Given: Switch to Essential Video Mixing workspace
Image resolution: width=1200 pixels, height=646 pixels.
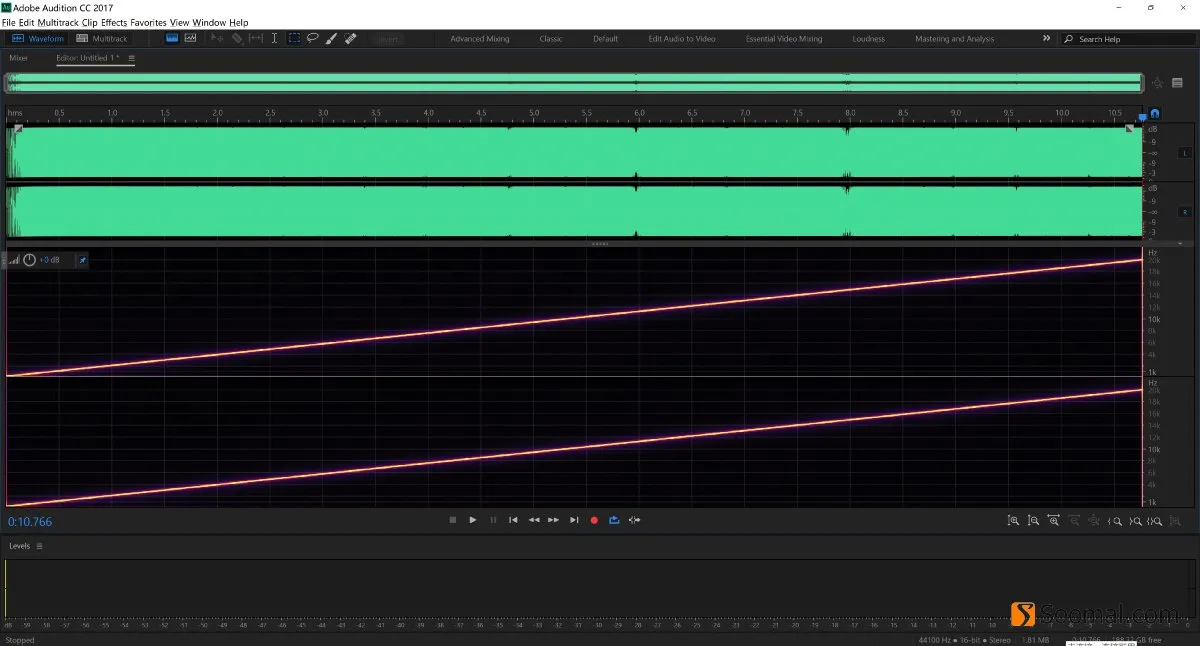Looking at the screenshot, I should [x=784, y=39].
